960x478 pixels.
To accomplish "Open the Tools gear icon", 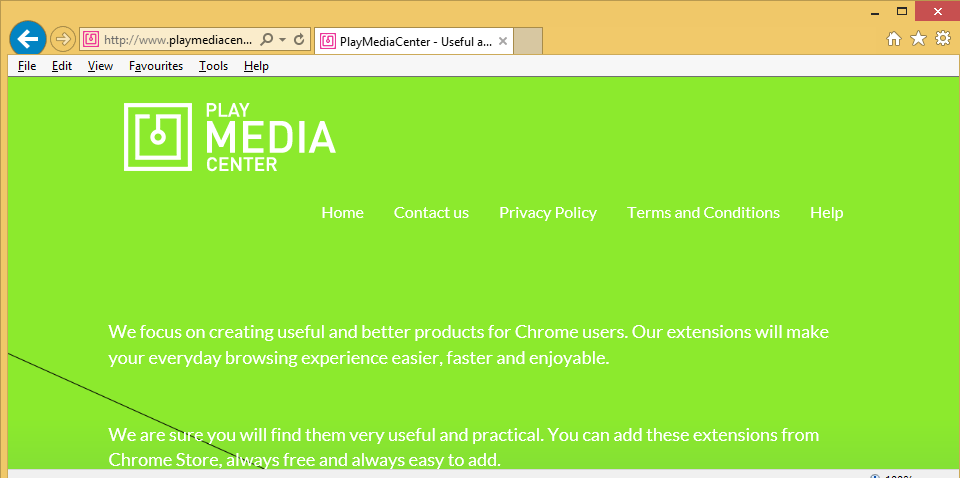I will [942, 39].
